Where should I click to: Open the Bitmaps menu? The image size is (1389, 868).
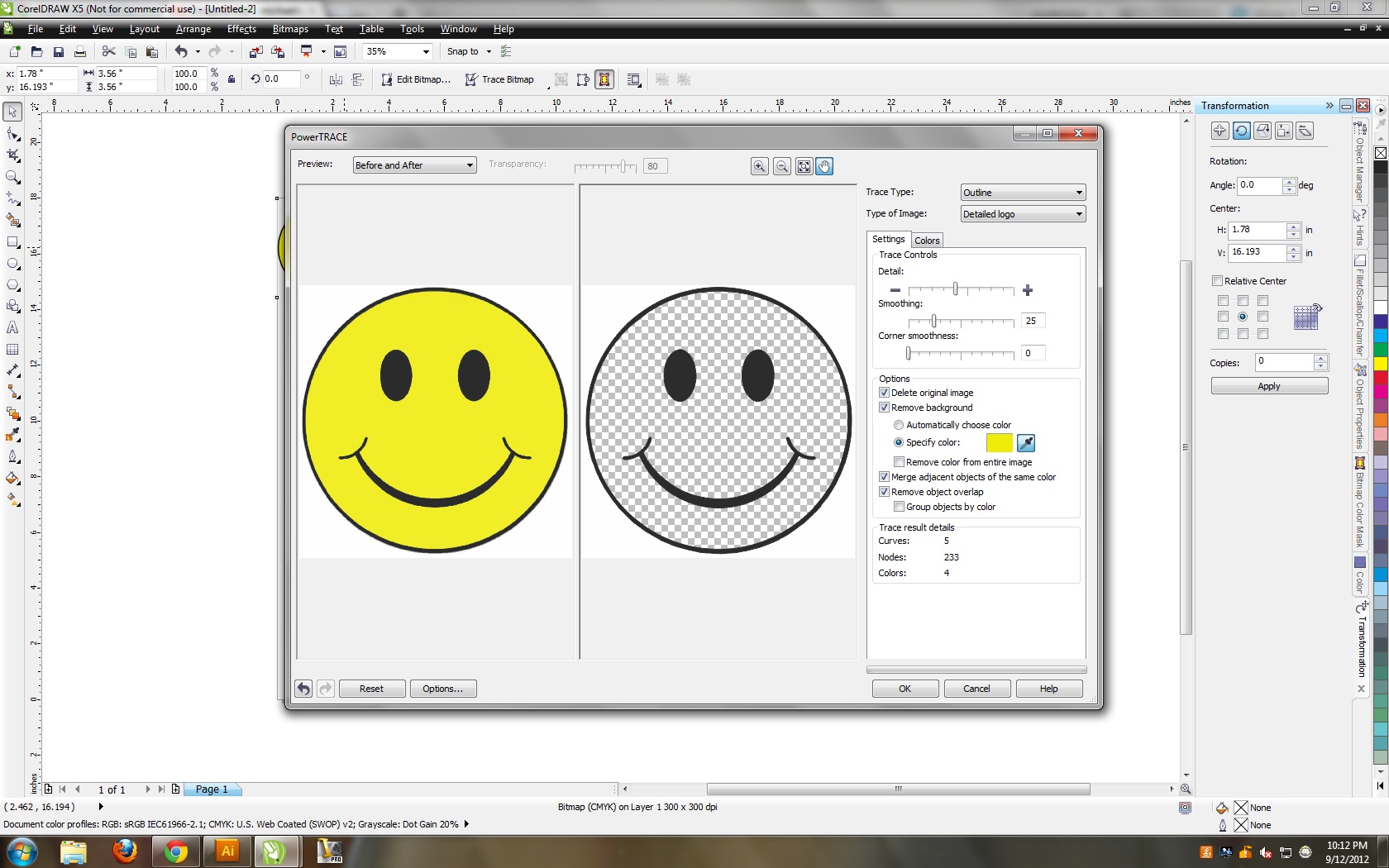(x=290, y=29)
